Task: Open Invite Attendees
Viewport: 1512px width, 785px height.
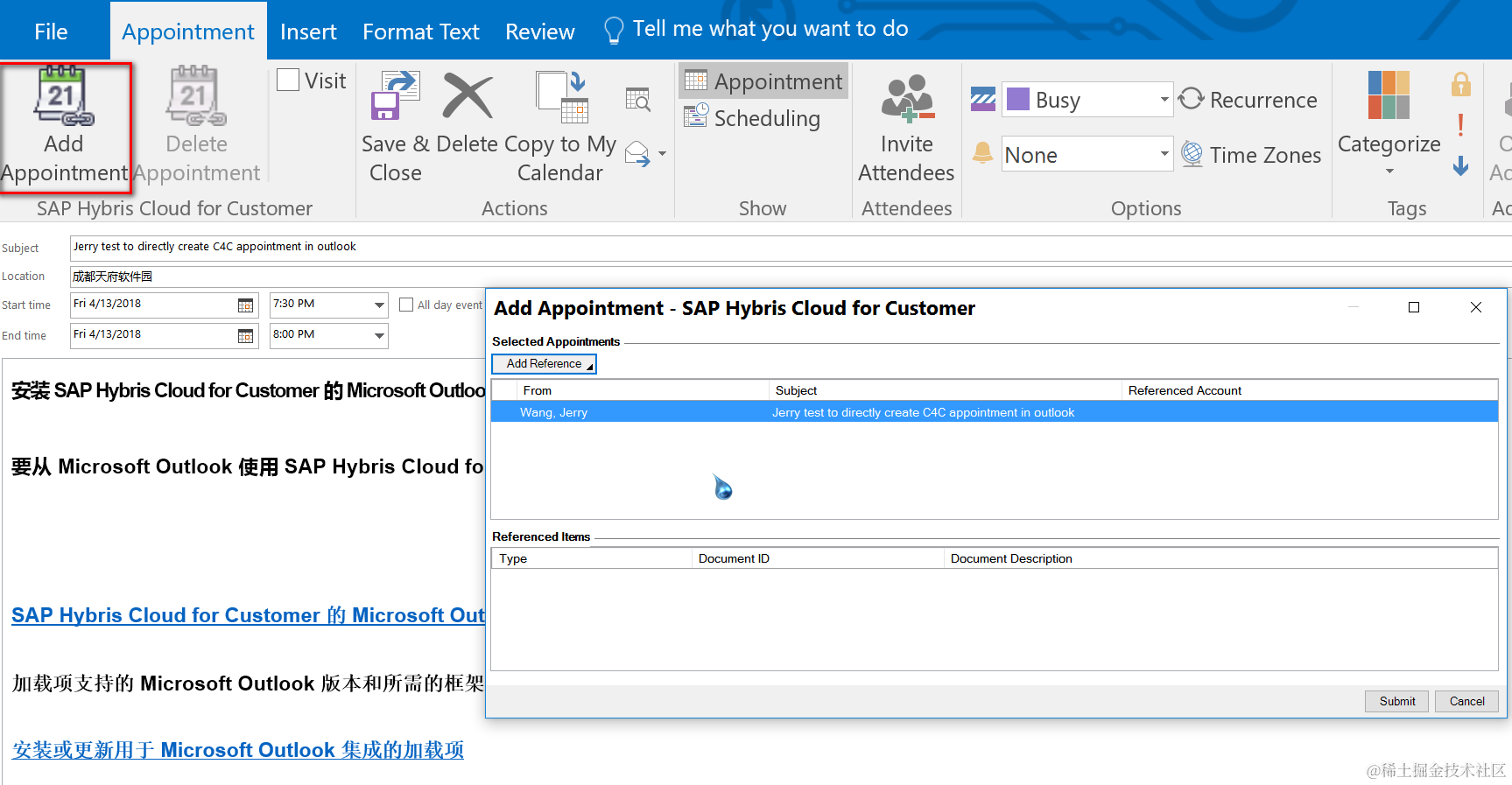Action: click(x=906, y=128)
